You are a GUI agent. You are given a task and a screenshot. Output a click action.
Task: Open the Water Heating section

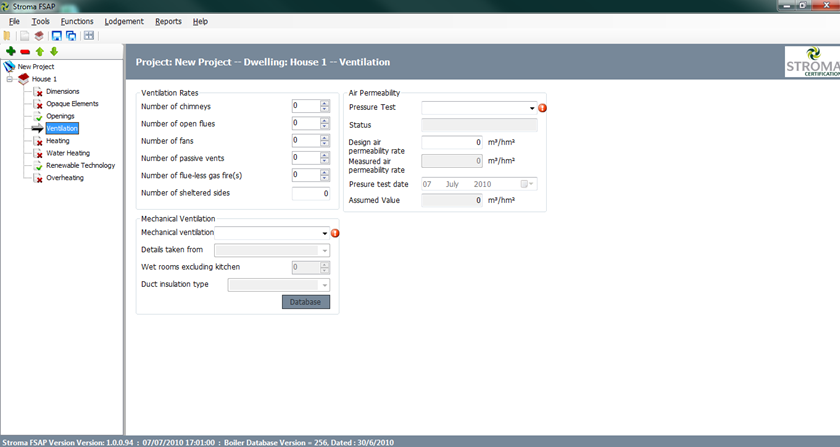tap(68, 153)
